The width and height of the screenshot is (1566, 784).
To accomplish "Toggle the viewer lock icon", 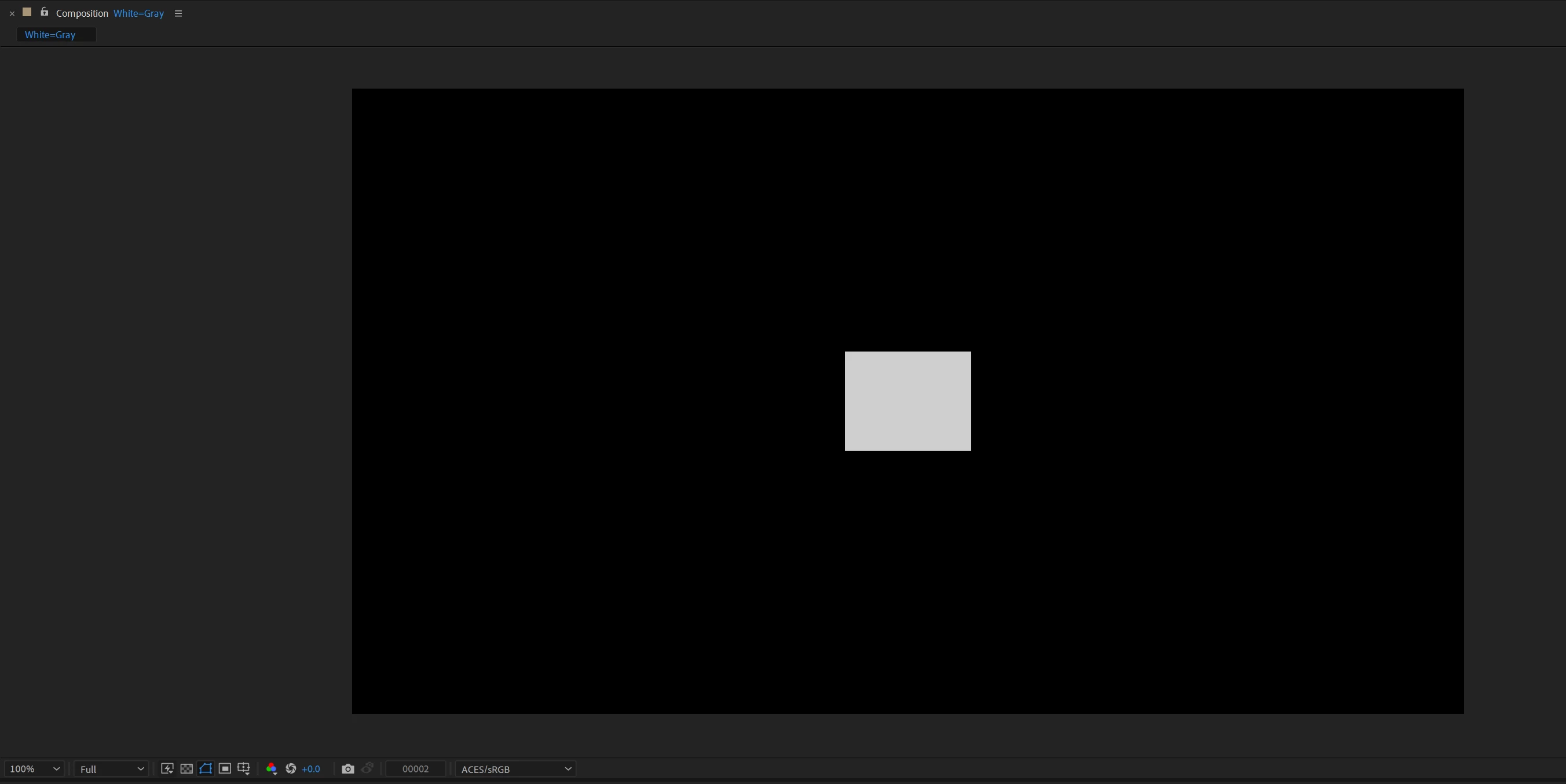I will click(44, 12).
